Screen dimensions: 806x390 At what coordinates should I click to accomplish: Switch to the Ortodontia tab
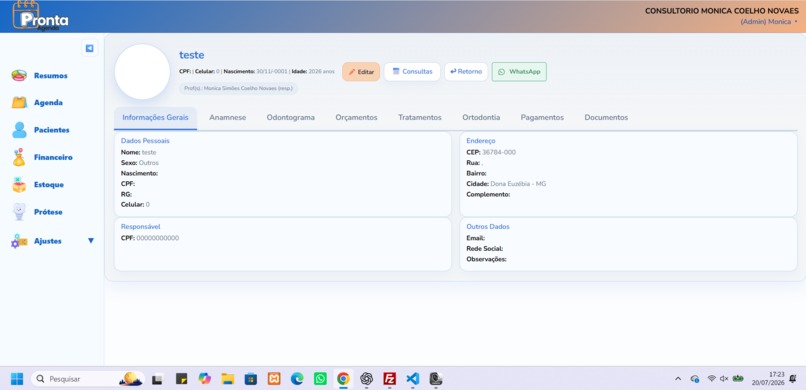coord(481,118)
